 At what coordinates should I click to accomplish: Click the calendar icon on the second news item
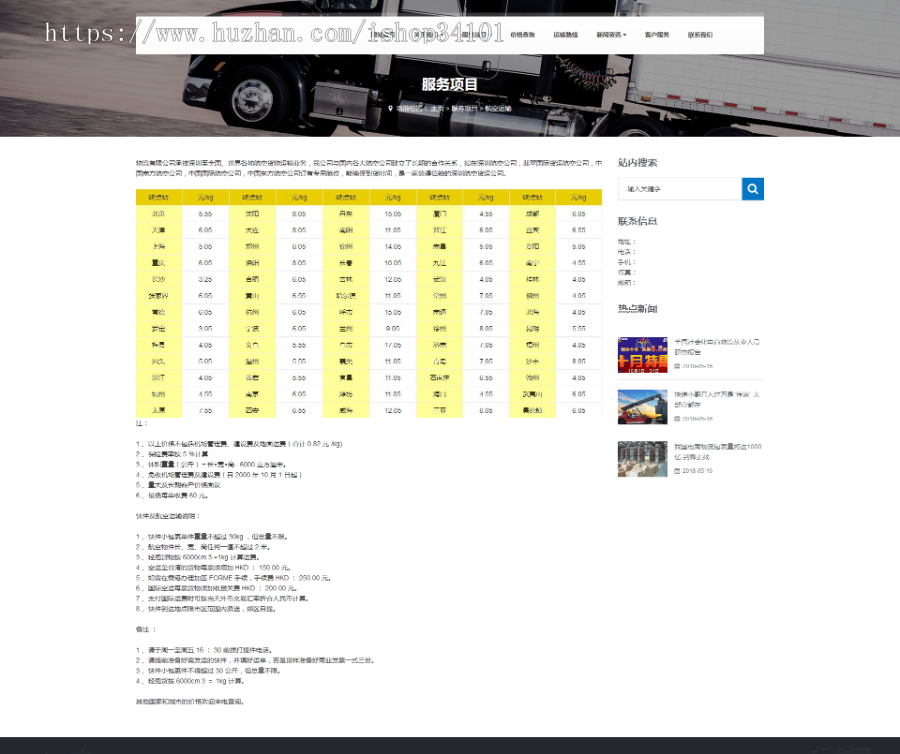[x=677, y=421]
